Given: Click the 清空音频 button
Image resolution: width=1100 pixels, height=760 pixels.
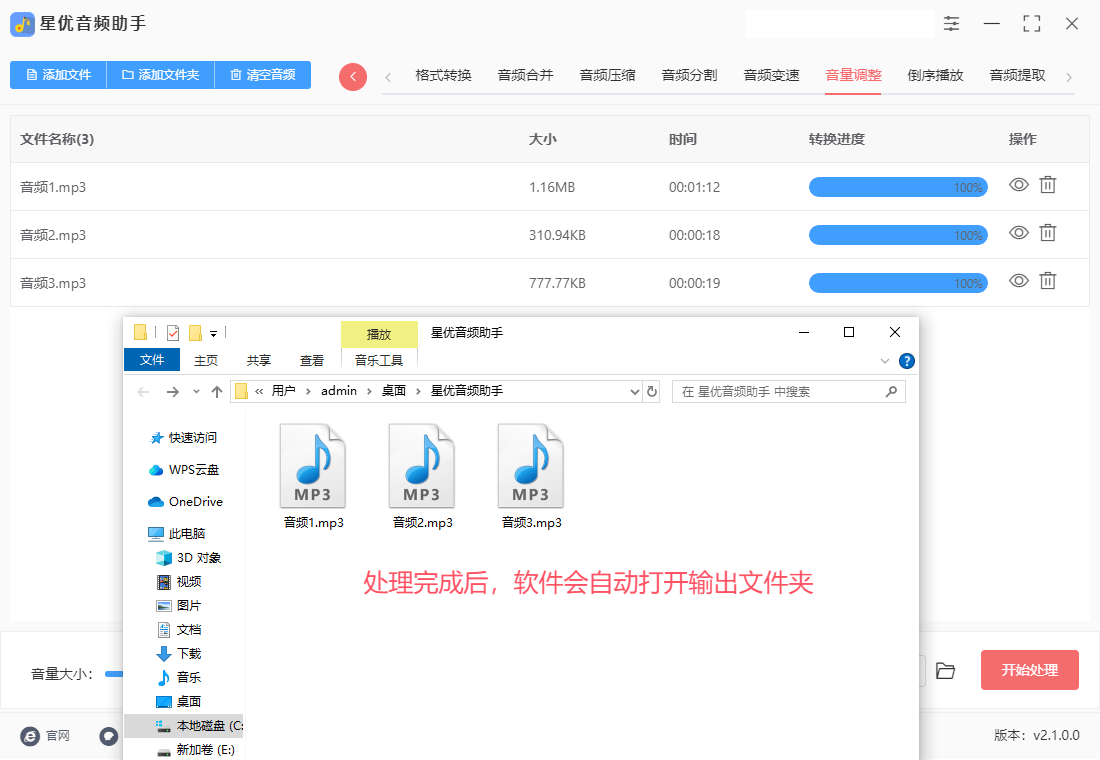Looking at the screenshot, I should tap(262, 75).
